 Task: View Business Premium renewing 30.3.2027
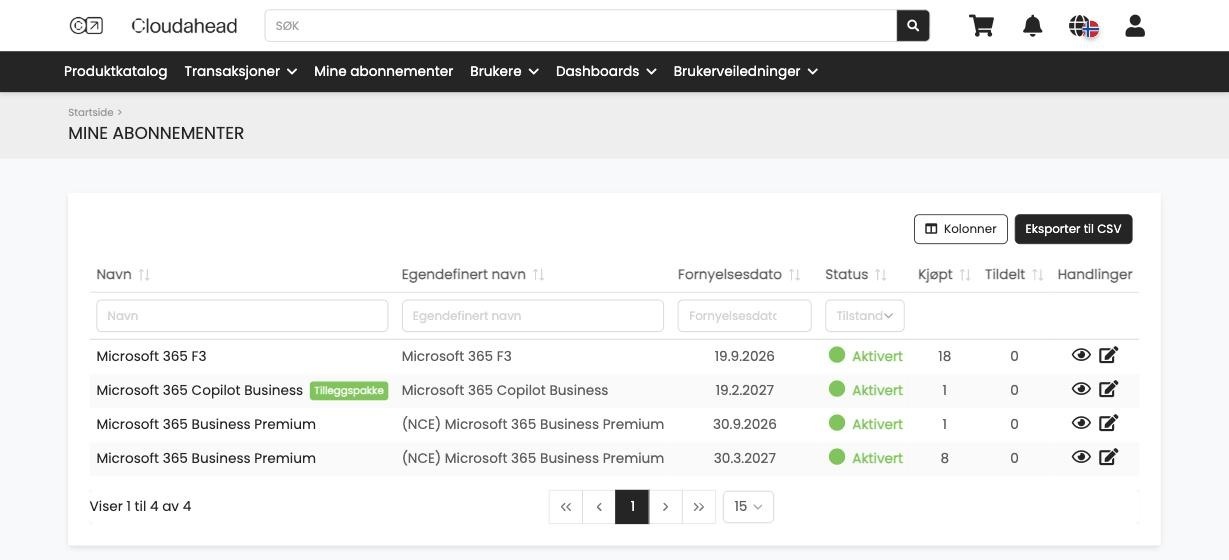1081,457
